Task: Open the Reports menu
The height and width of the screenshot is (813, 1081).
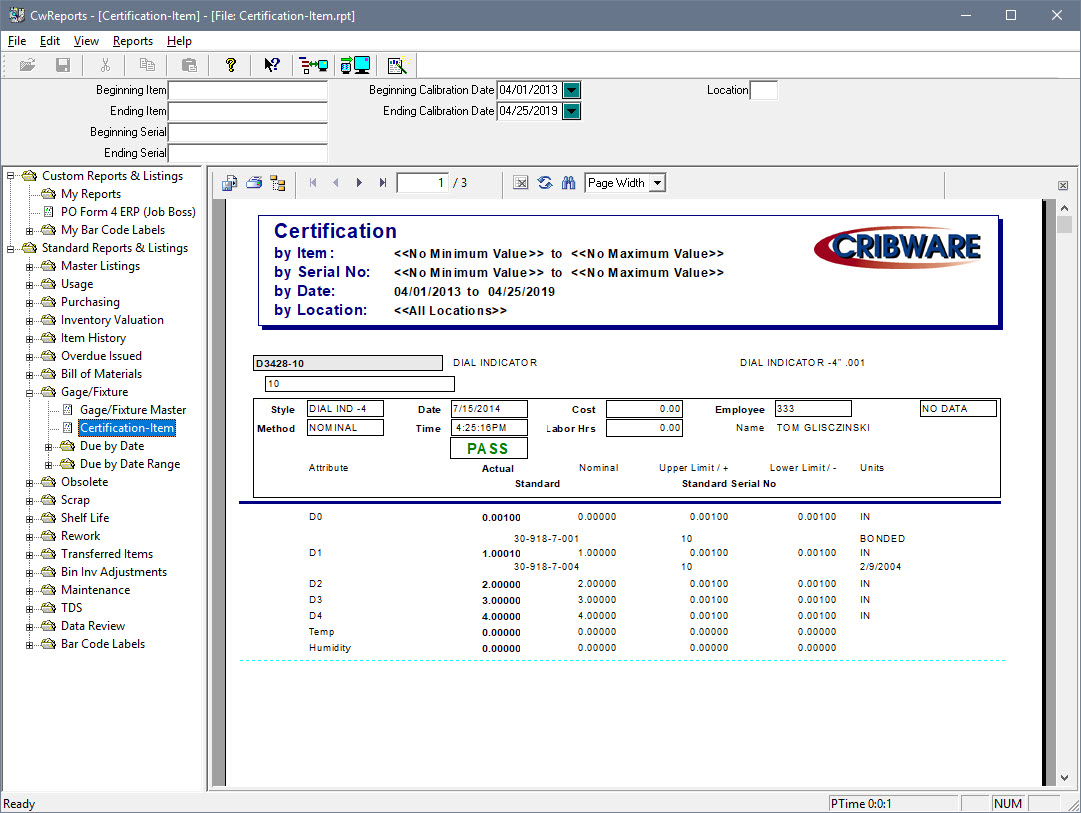Action: point(132,41)
